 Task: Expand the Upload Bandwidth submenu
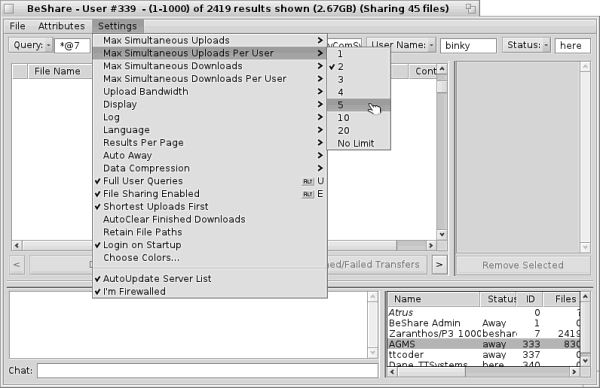(210, 91)
